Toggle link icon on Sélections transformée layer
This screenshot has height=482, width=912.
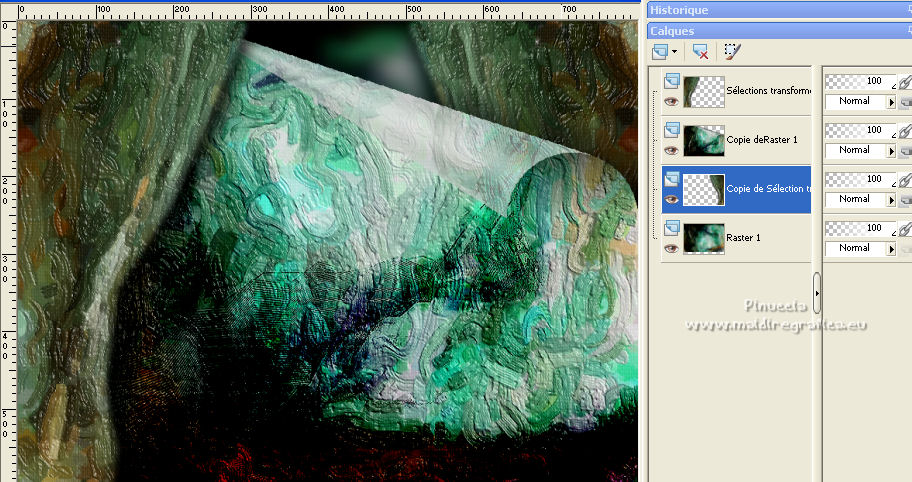coord(905,82)
